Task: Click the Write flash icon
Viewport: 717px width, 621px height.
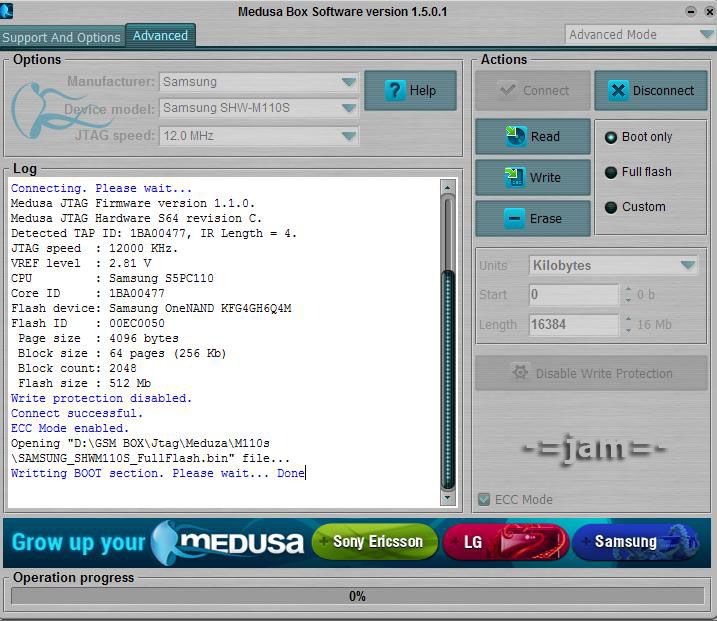Action: click(514, 177)
